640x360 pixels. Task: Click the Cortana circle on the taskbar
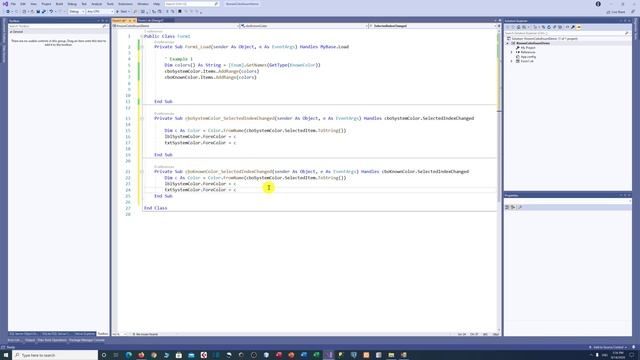104,355
